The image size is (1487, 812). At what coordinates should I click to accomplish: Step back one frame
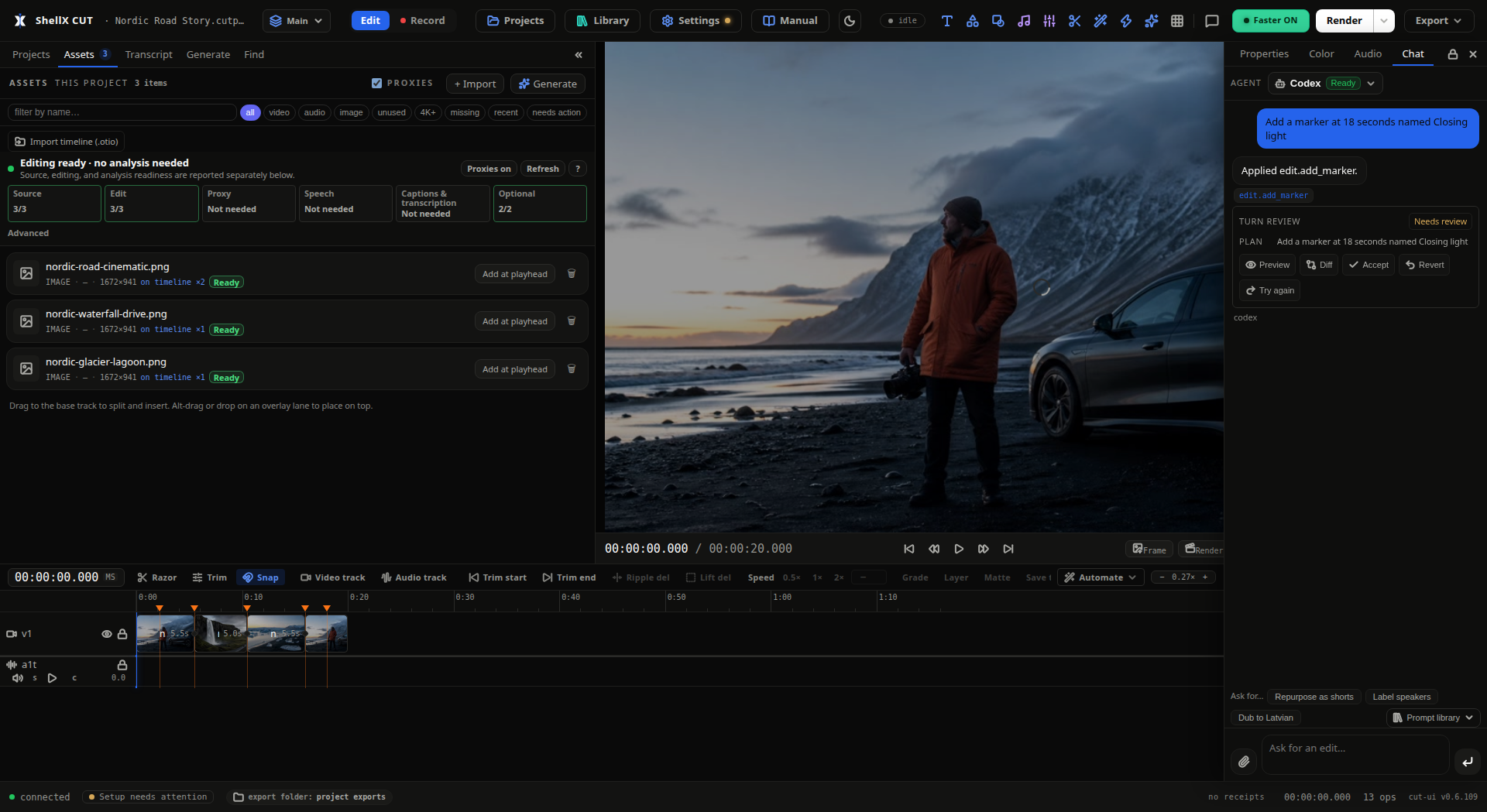[x=934, y=549]
